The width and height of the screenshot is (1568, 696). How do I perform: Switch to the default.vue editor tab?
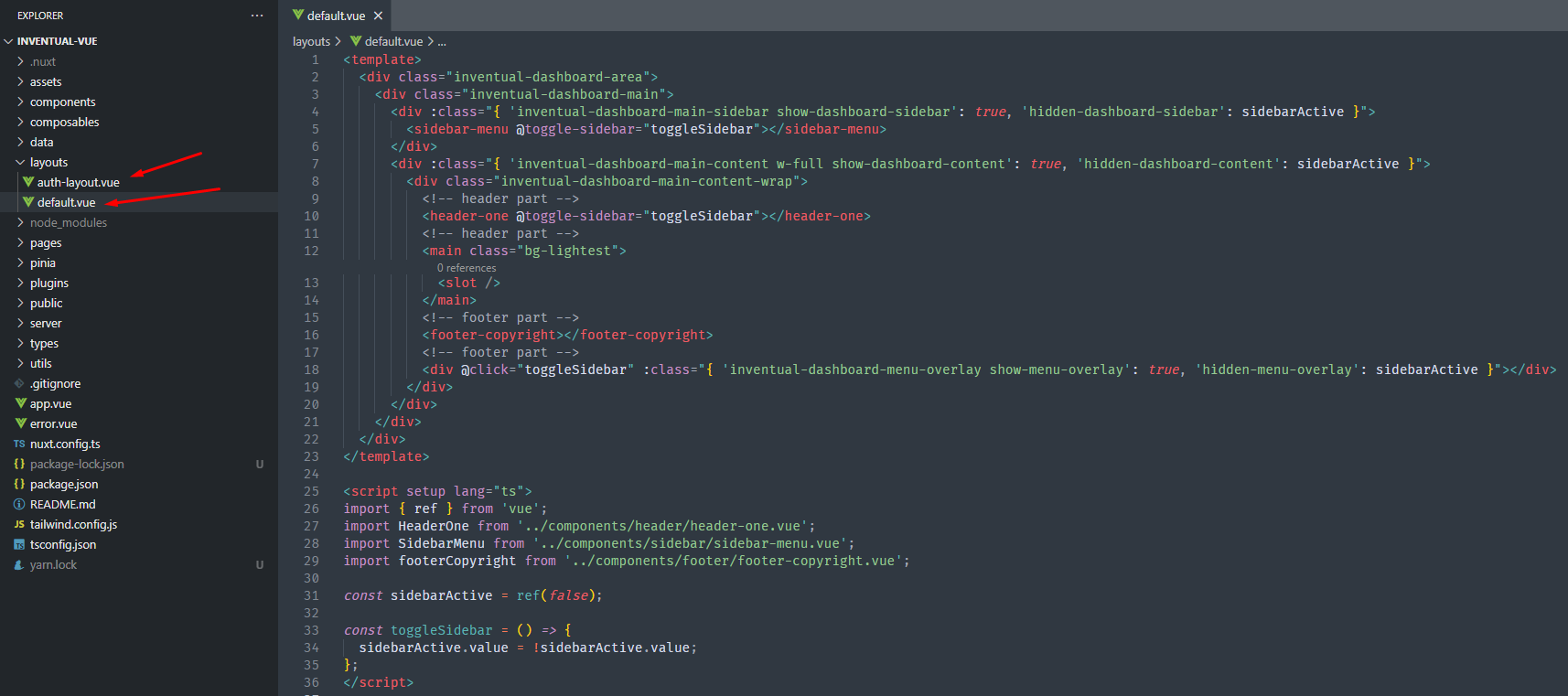[x=336, y=16]
